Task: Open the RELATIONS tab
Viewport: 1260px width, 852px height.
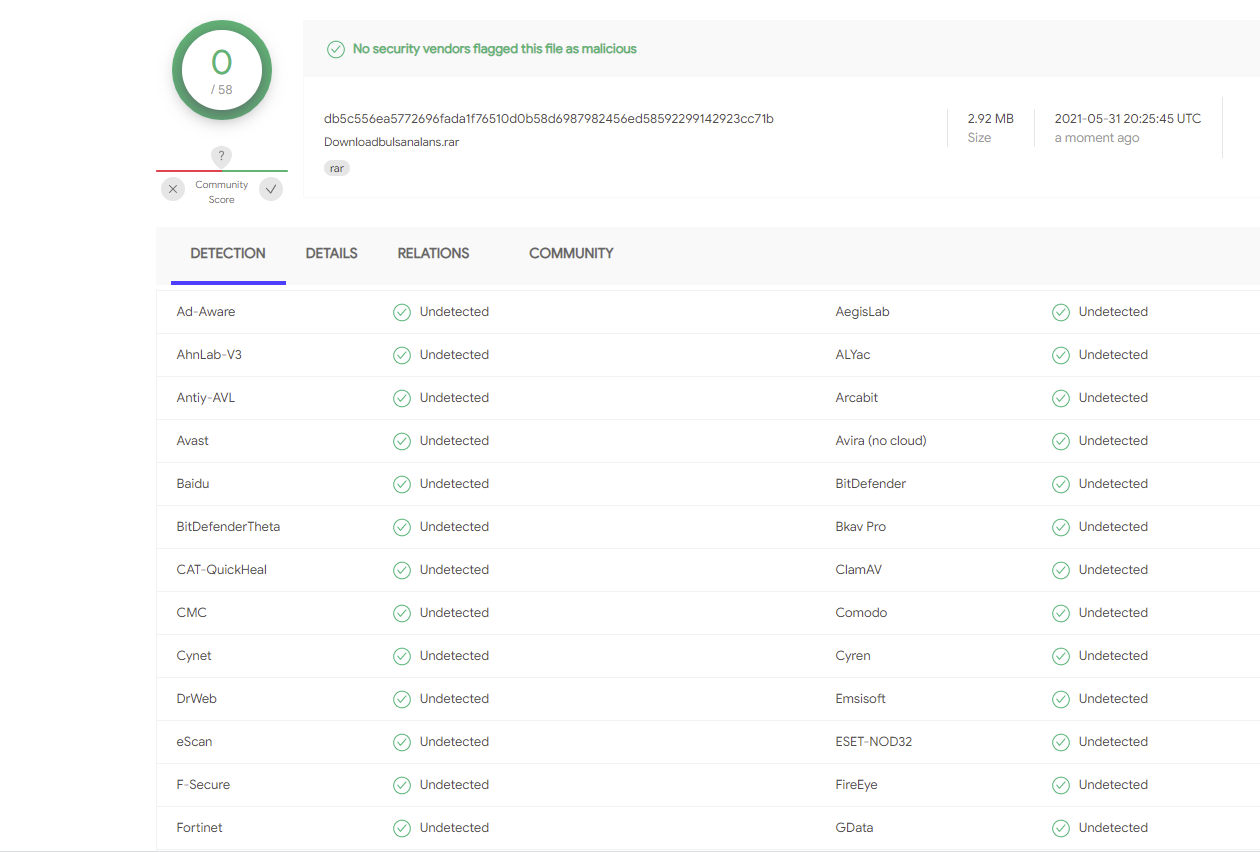Action: point(433,254)
